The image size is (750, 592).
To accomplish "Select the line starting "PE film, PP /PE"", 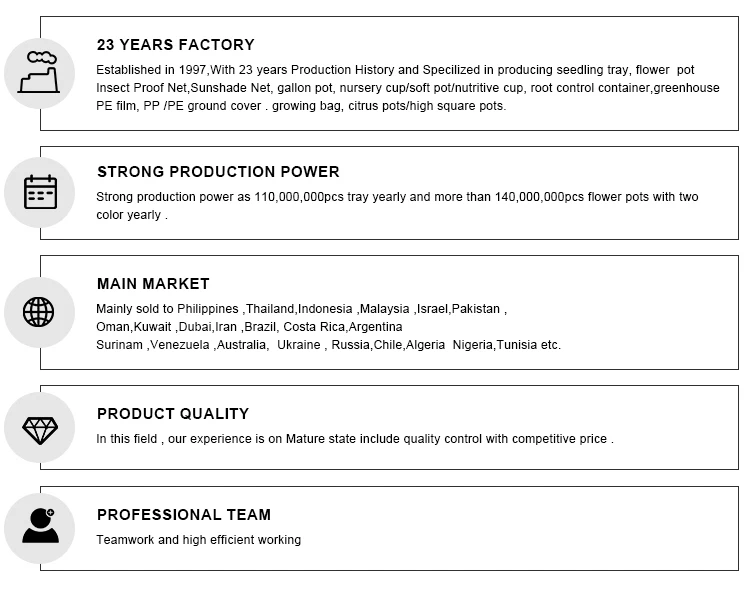I will coord(301,106).
